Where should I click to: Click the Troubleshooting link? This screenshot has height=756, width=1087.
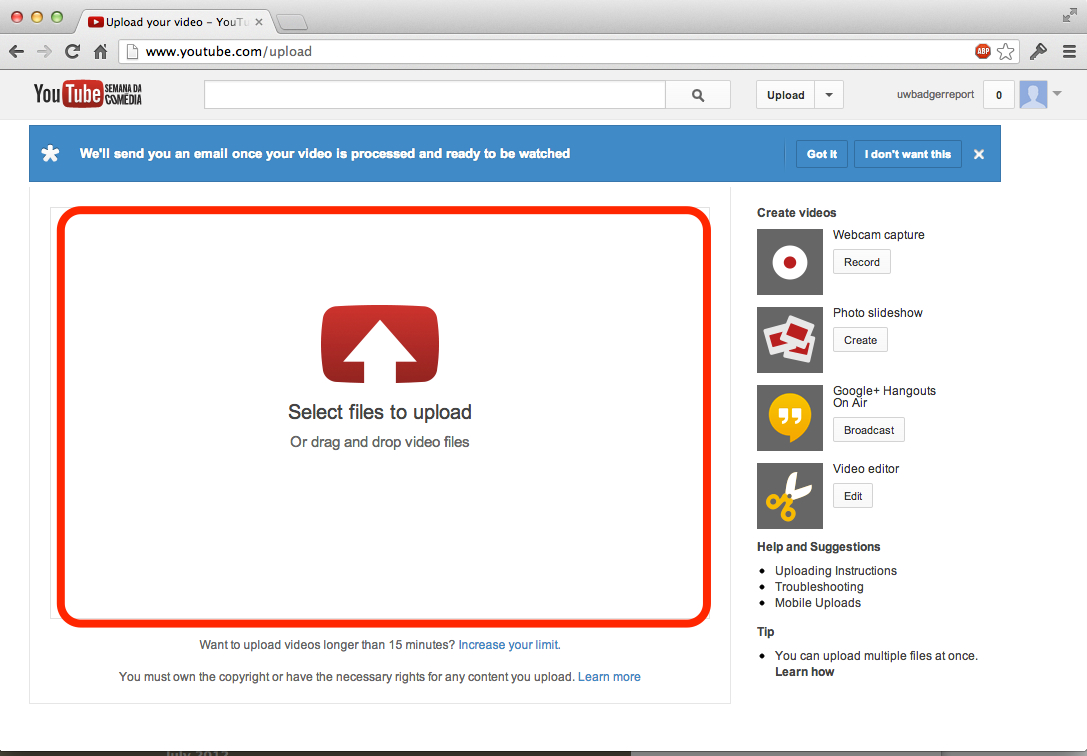pyautogui.click(x=818, y=586)
